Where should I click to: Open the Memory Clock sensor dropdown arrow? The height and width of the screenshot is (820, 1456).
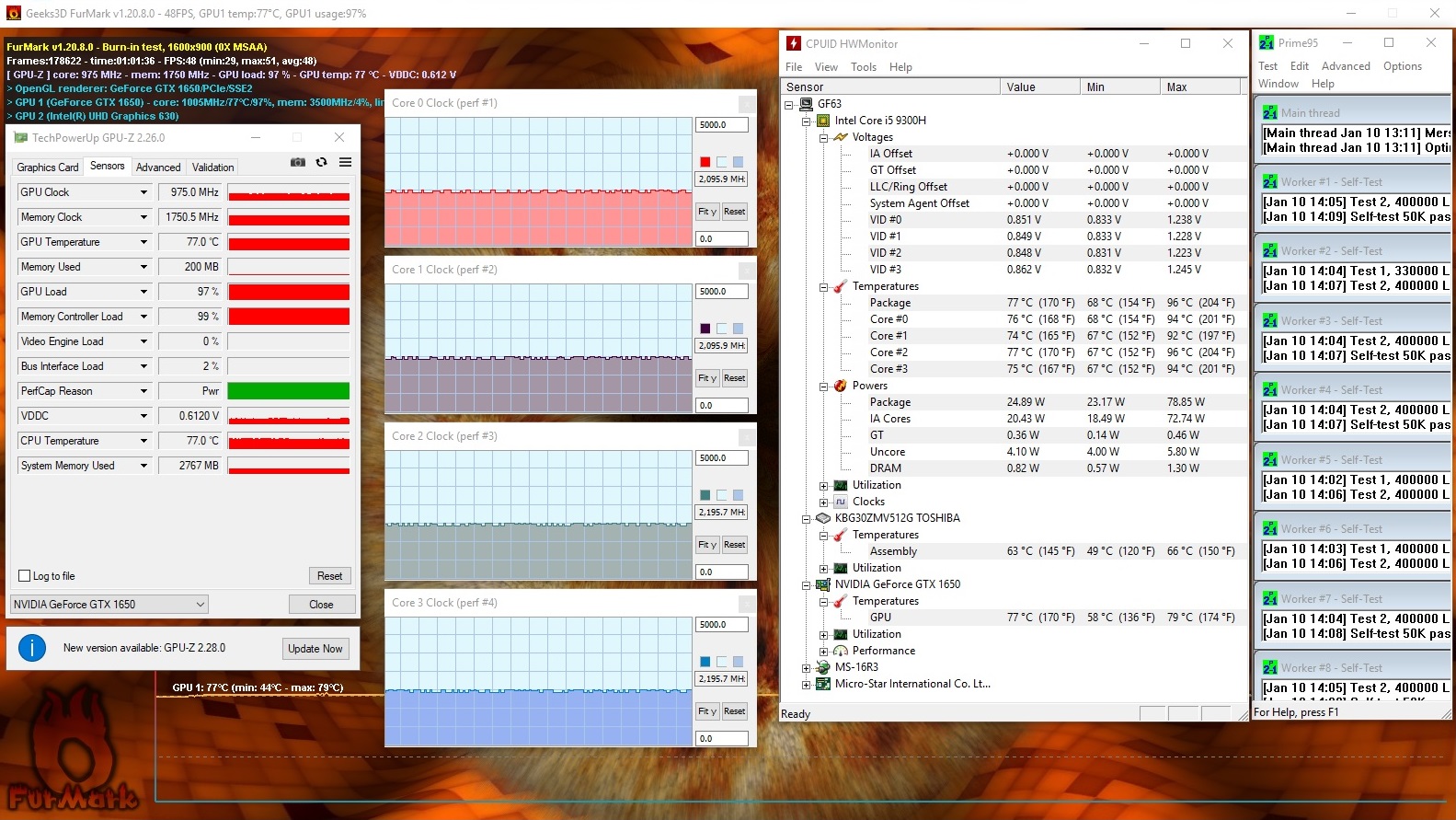click(x=143, y=217)
